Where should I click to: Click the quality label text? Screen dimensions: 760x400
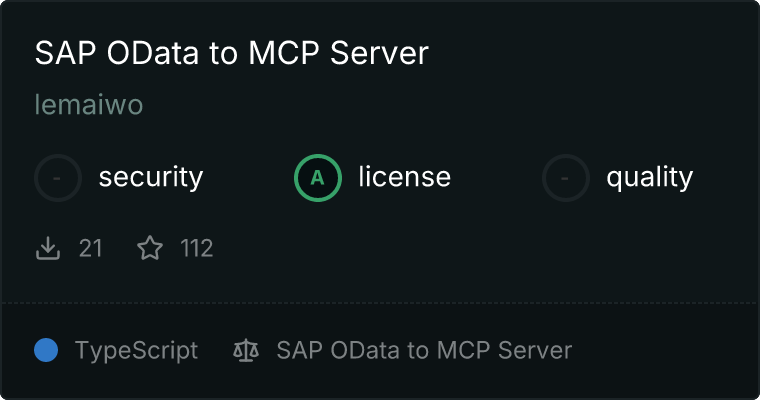(x=649, y=178)
